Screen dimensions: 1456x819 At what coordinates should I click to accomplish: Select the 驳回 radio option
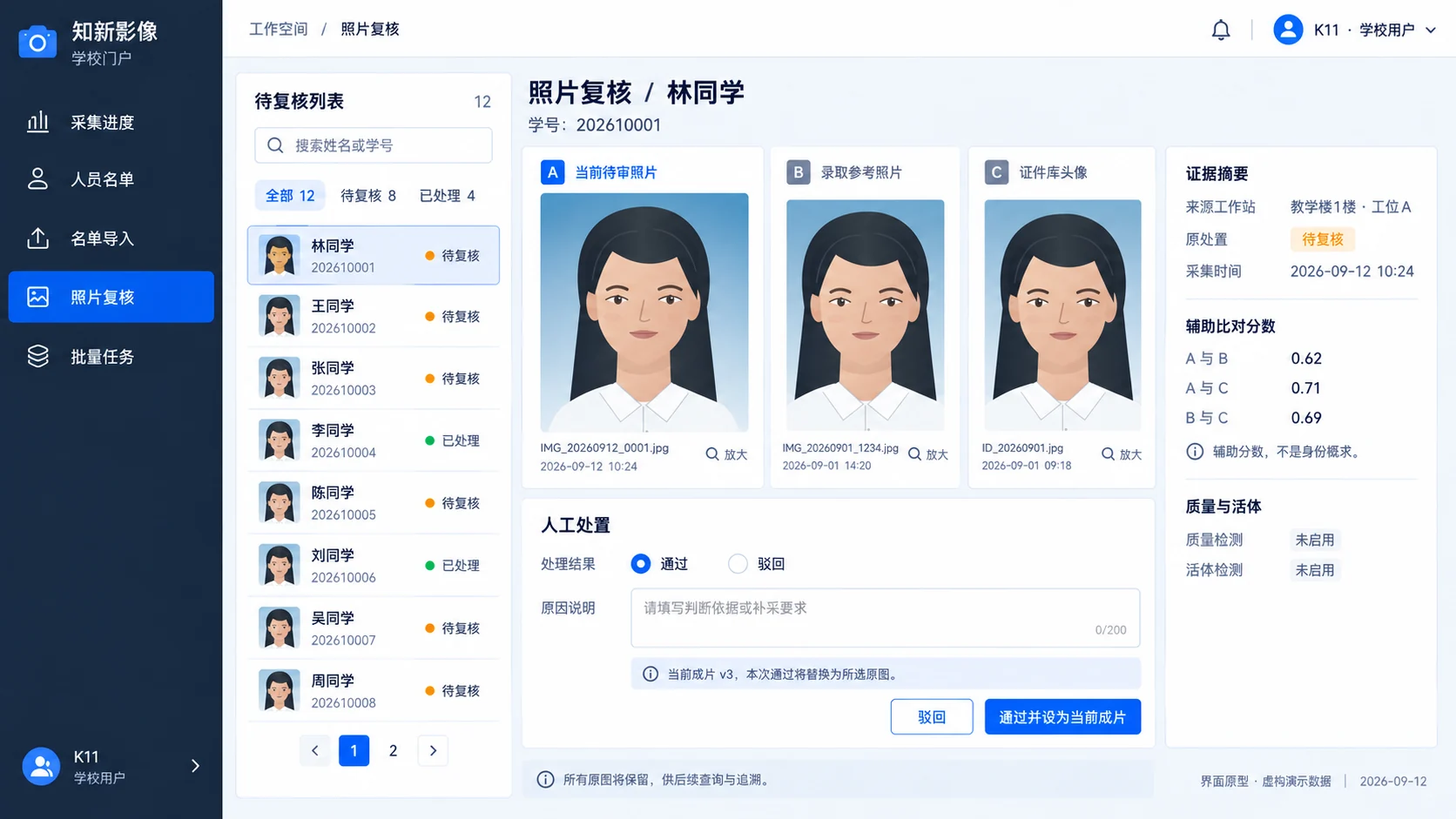(x=738, y=564)
